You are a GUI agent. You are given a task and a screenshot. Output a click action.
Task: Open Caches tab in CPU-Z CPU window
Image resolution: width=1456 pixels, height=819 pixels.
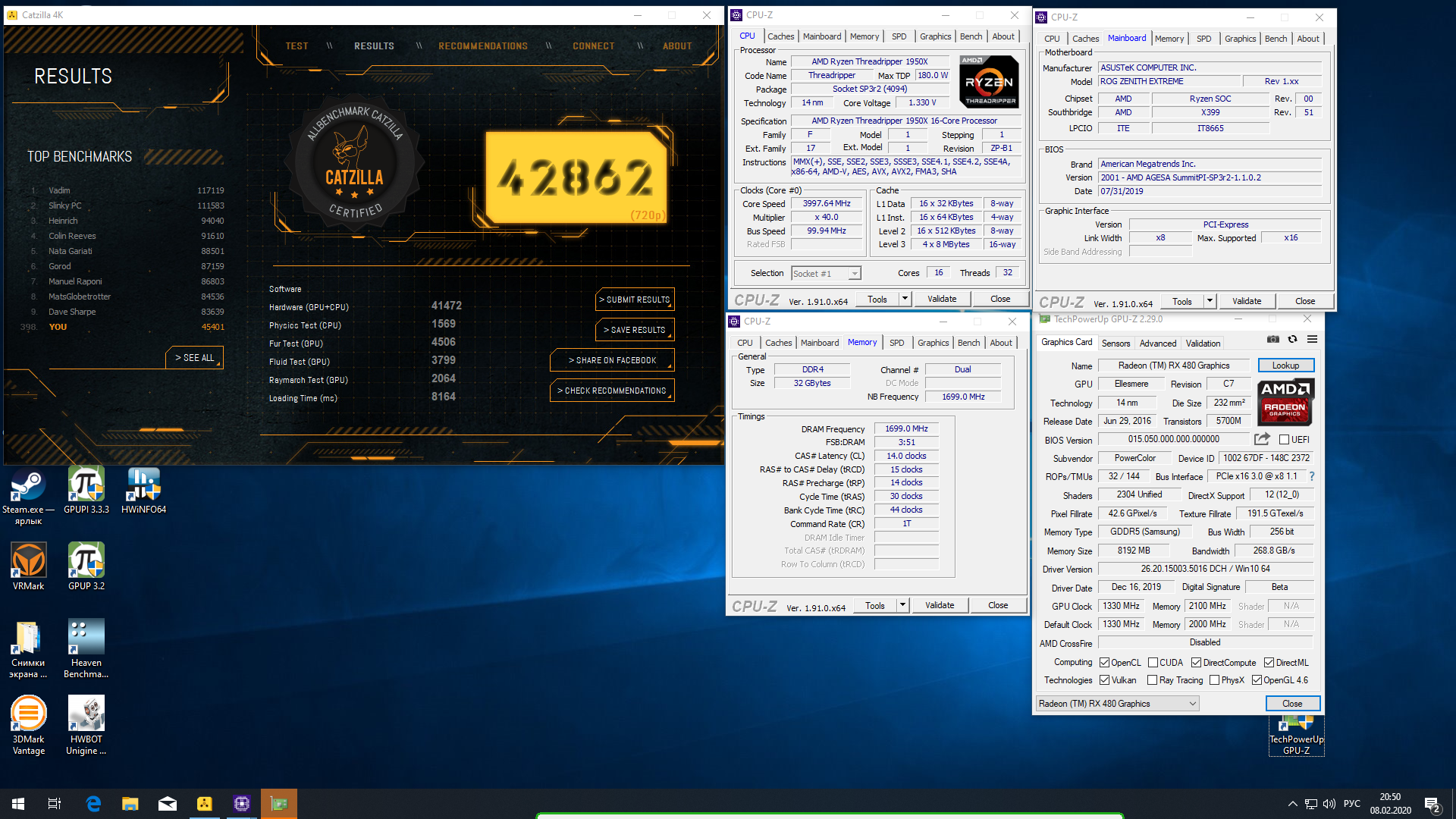[x=780, y=36]
